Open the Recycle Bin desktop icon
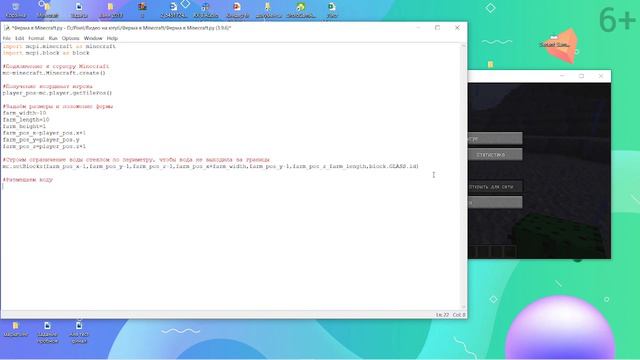The height and width of the screenshot is (360, 640). (16, 10)
